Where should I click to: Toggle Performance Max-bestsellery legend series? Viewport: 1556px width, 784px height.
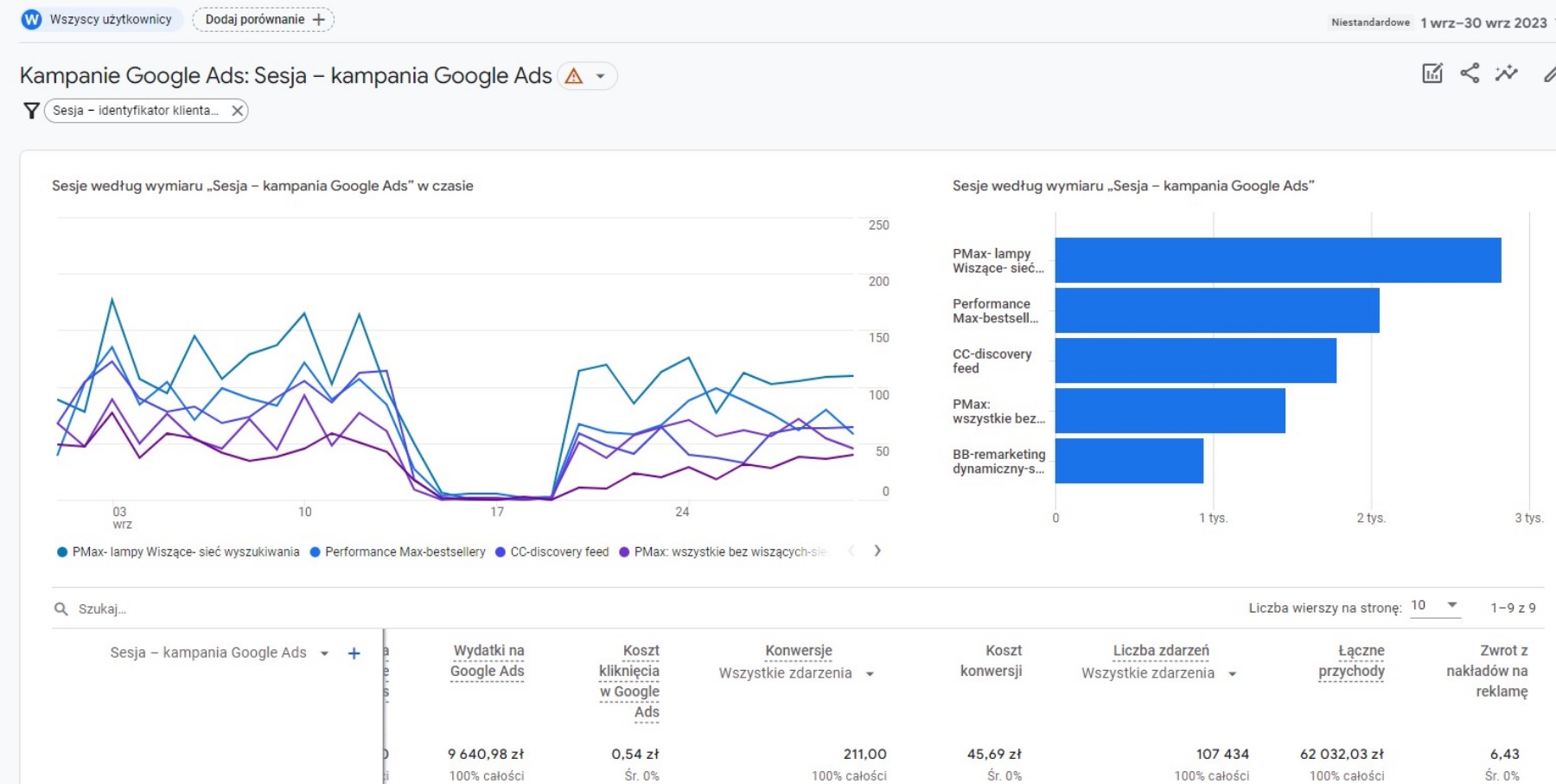tap(405, 552)
